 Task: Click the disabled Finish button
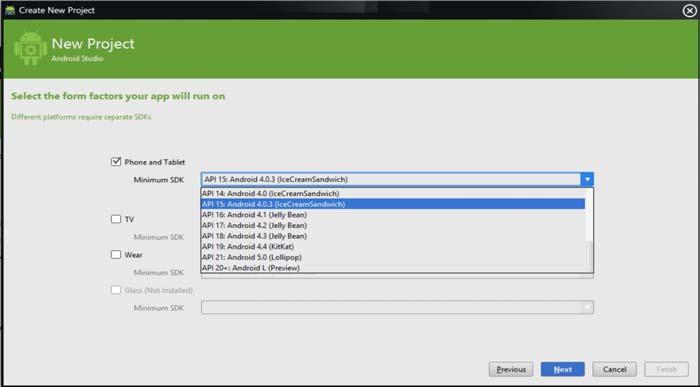coord(666,369)
